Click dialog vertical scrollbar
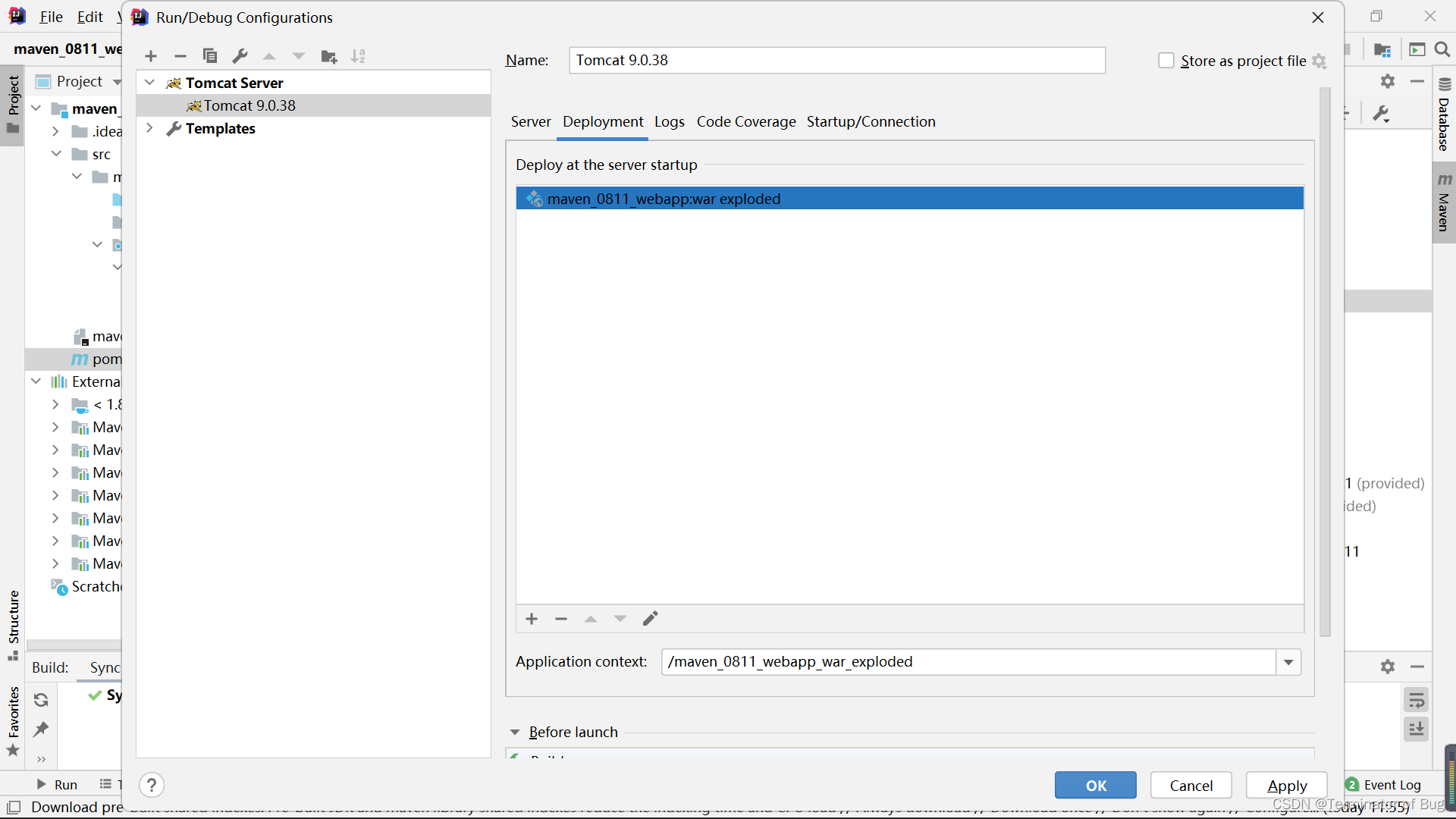 [1325, 362]
